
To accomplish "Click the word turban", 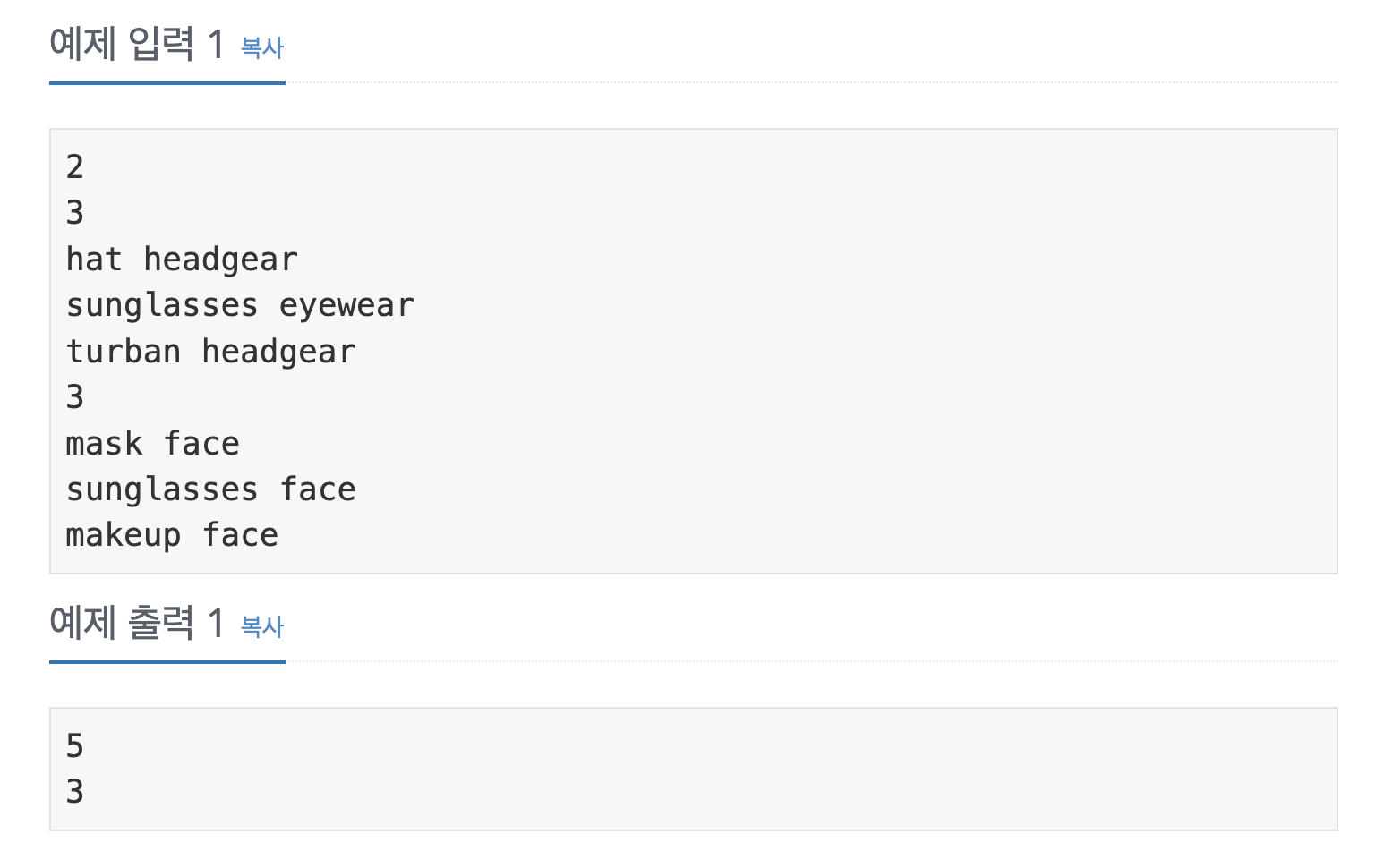I will [x=124, y=352].
